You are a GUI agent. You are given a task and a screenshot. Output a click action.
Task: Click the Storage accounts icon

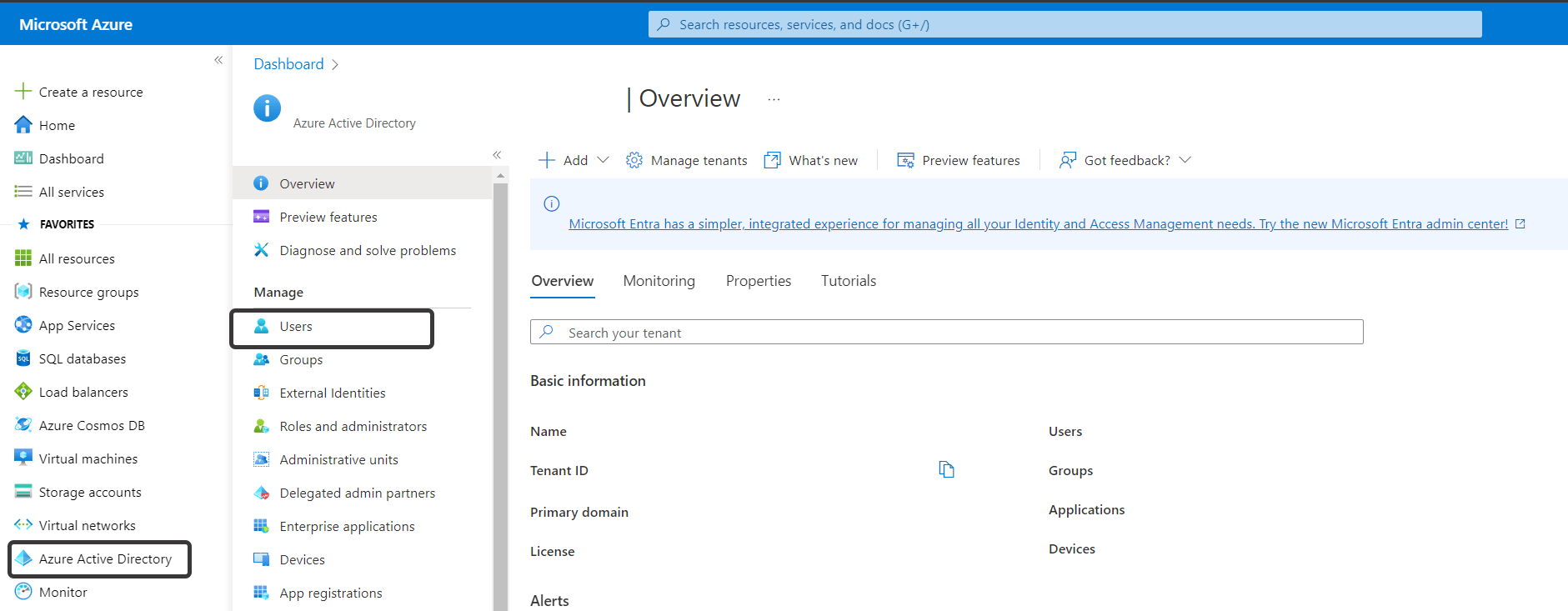pyautogui.click(x=23, y=491)
